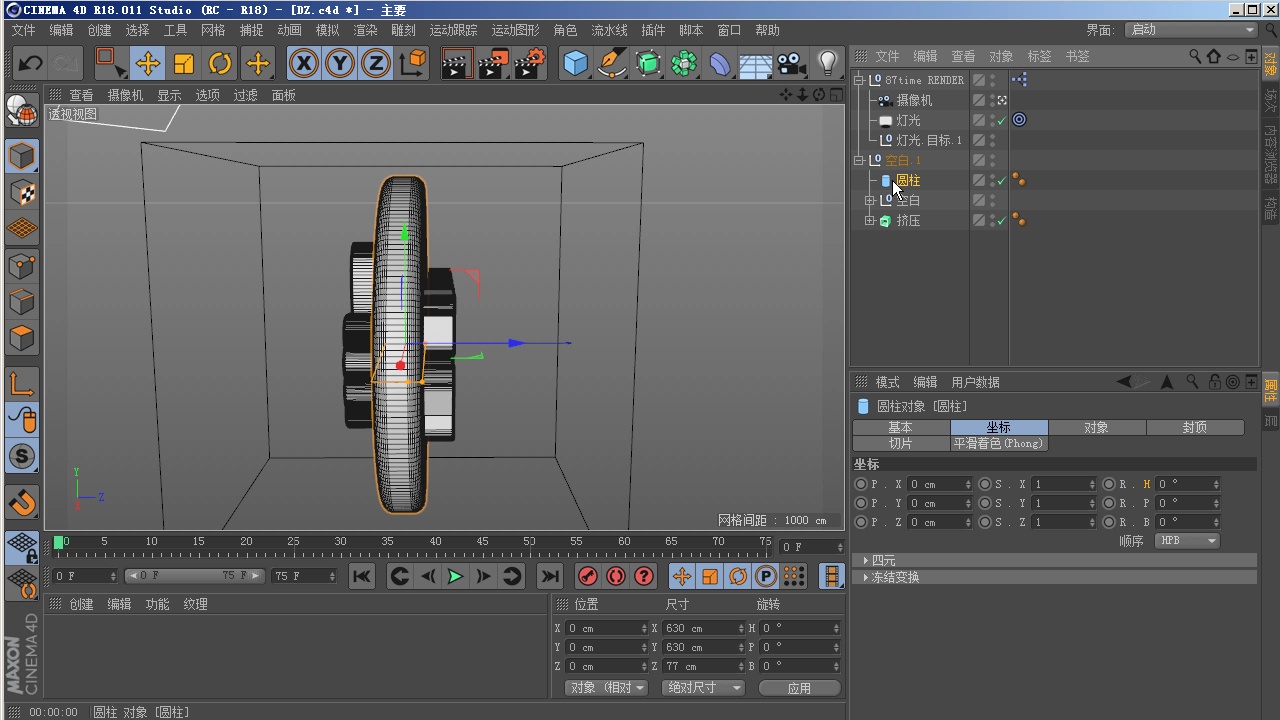1280x720 pixels.
Task: Select the Scale tool
Action: 184,65
